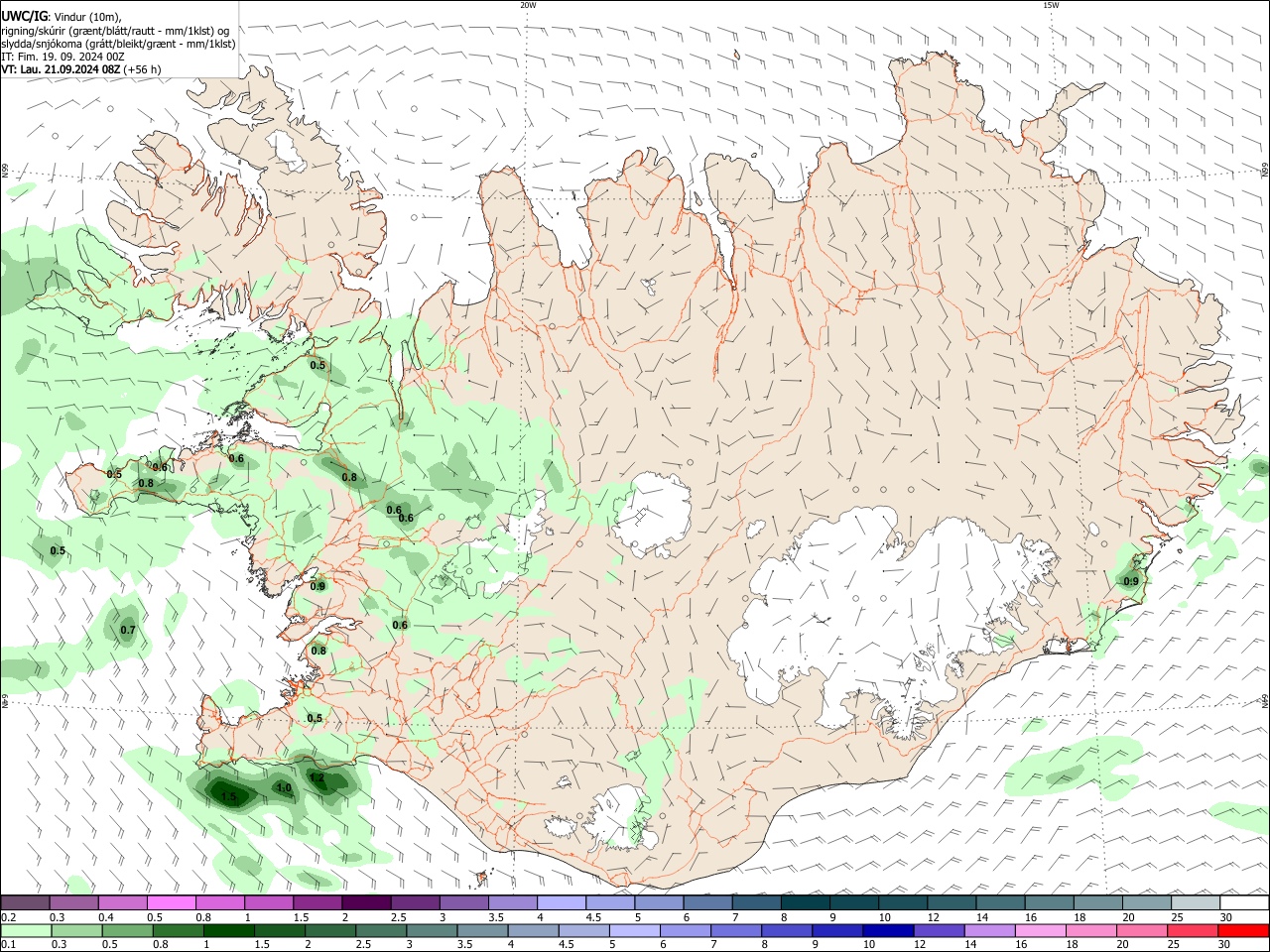Image resolution: width=1270 pixels, height=952 pixels.
Task: Click the 'VT: Lau. 21.09.2024 08Z (+56 h)' line
Action: [x=80, y=69]
